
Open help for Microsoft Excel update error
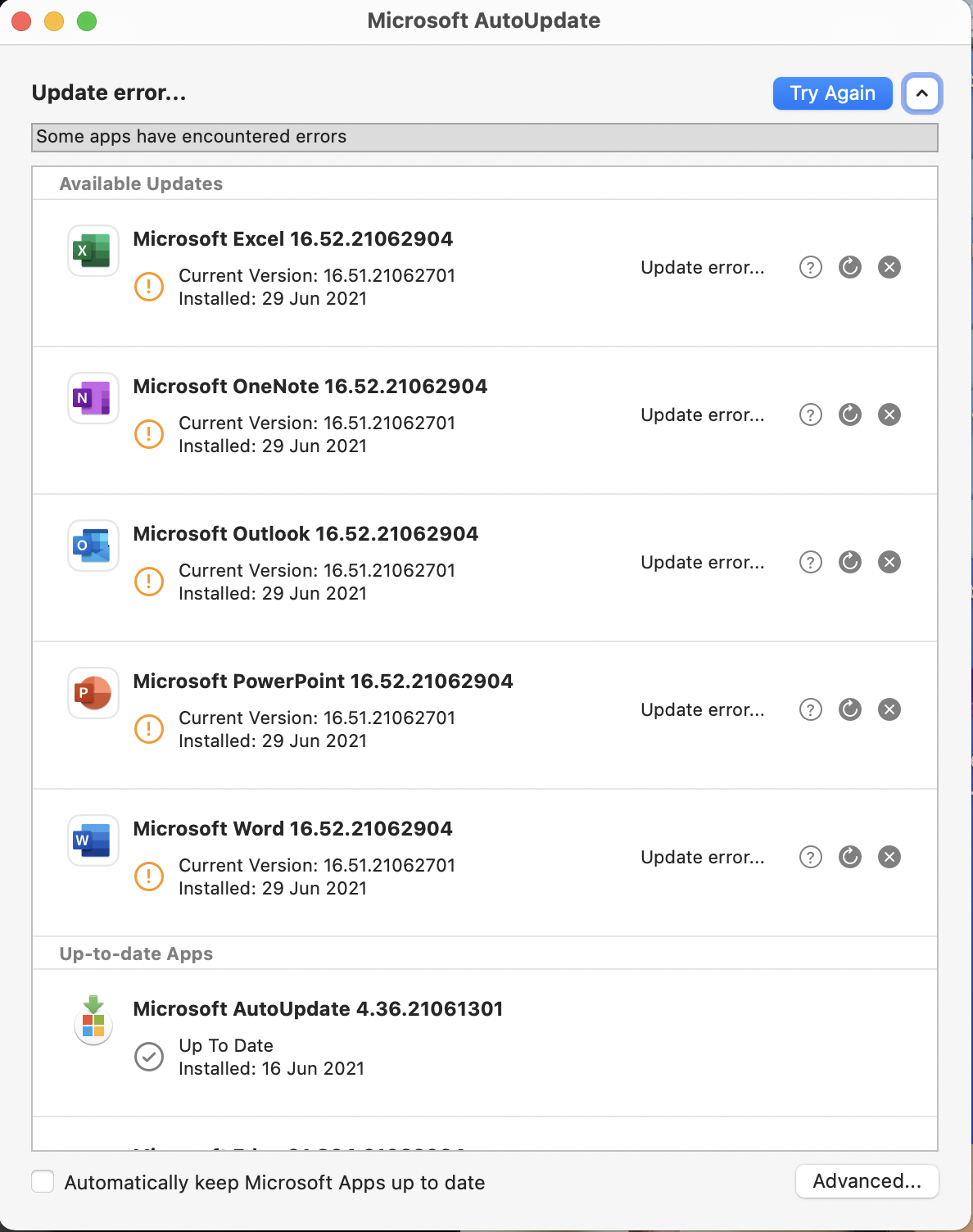coord(811,267)
